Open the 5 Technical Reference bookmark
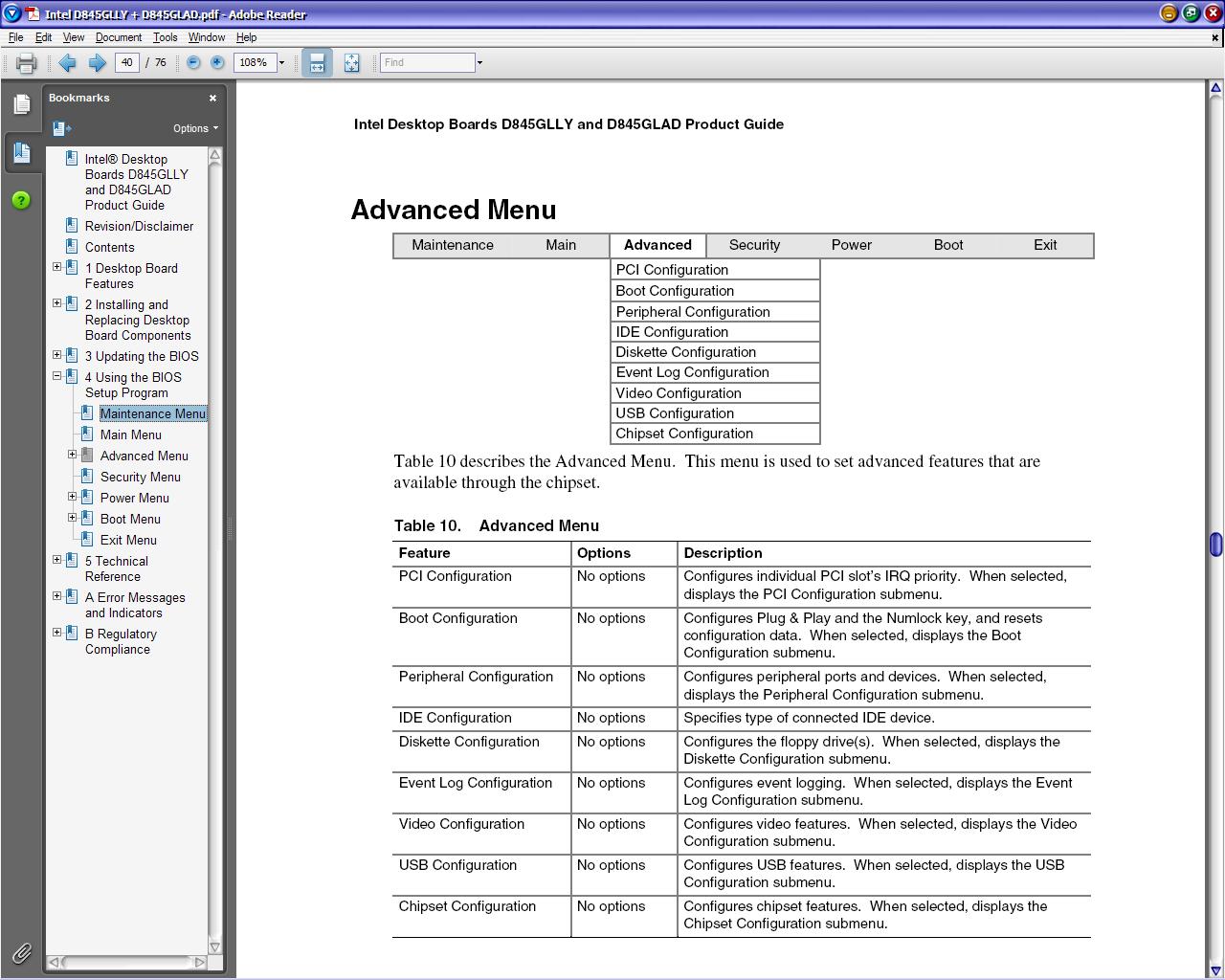Image resolution: width=1225 pixels, height=980 pixels. click(117, 568)
